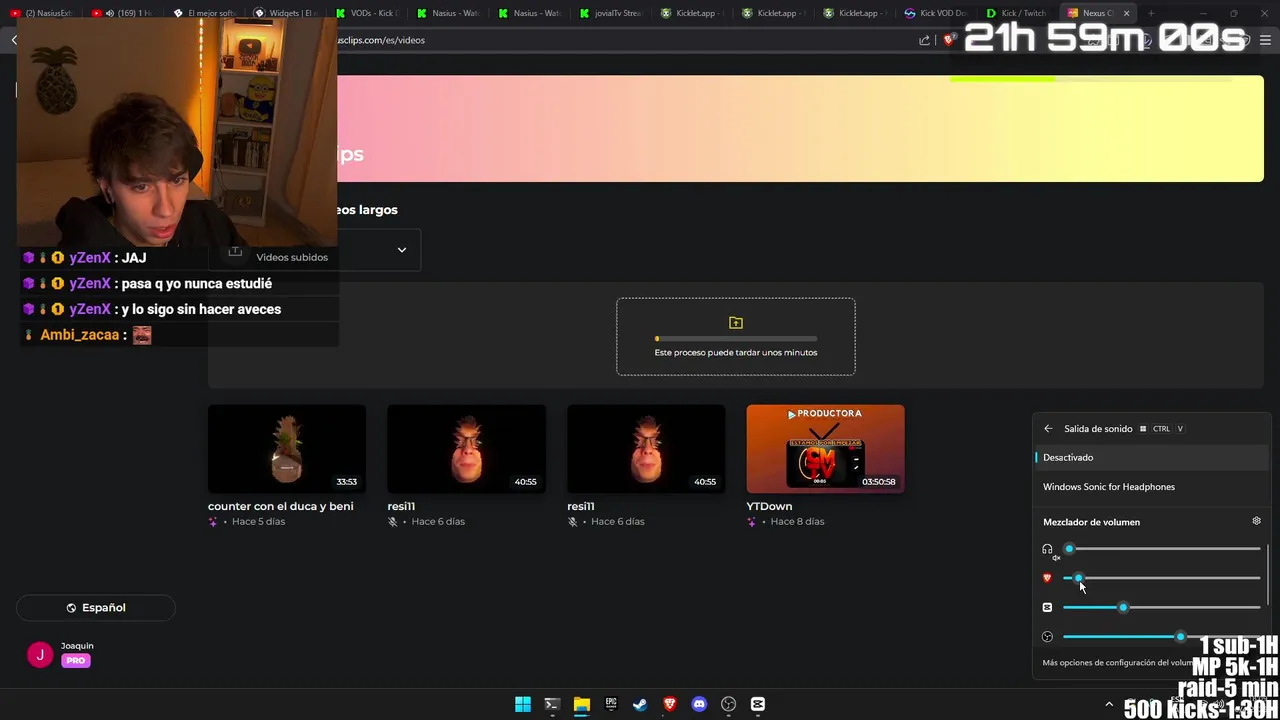Open CapCut from the taskbar
Viewport: 1280px width, 720px height.
758,704
